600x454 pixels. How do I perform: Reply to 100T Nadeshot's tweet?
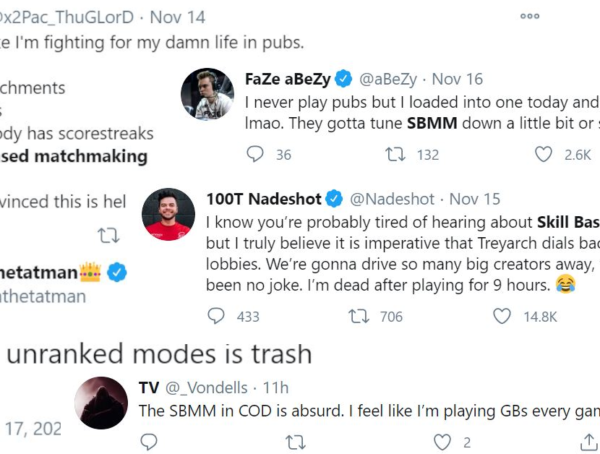pyautogui.click(x=216, y=316)
